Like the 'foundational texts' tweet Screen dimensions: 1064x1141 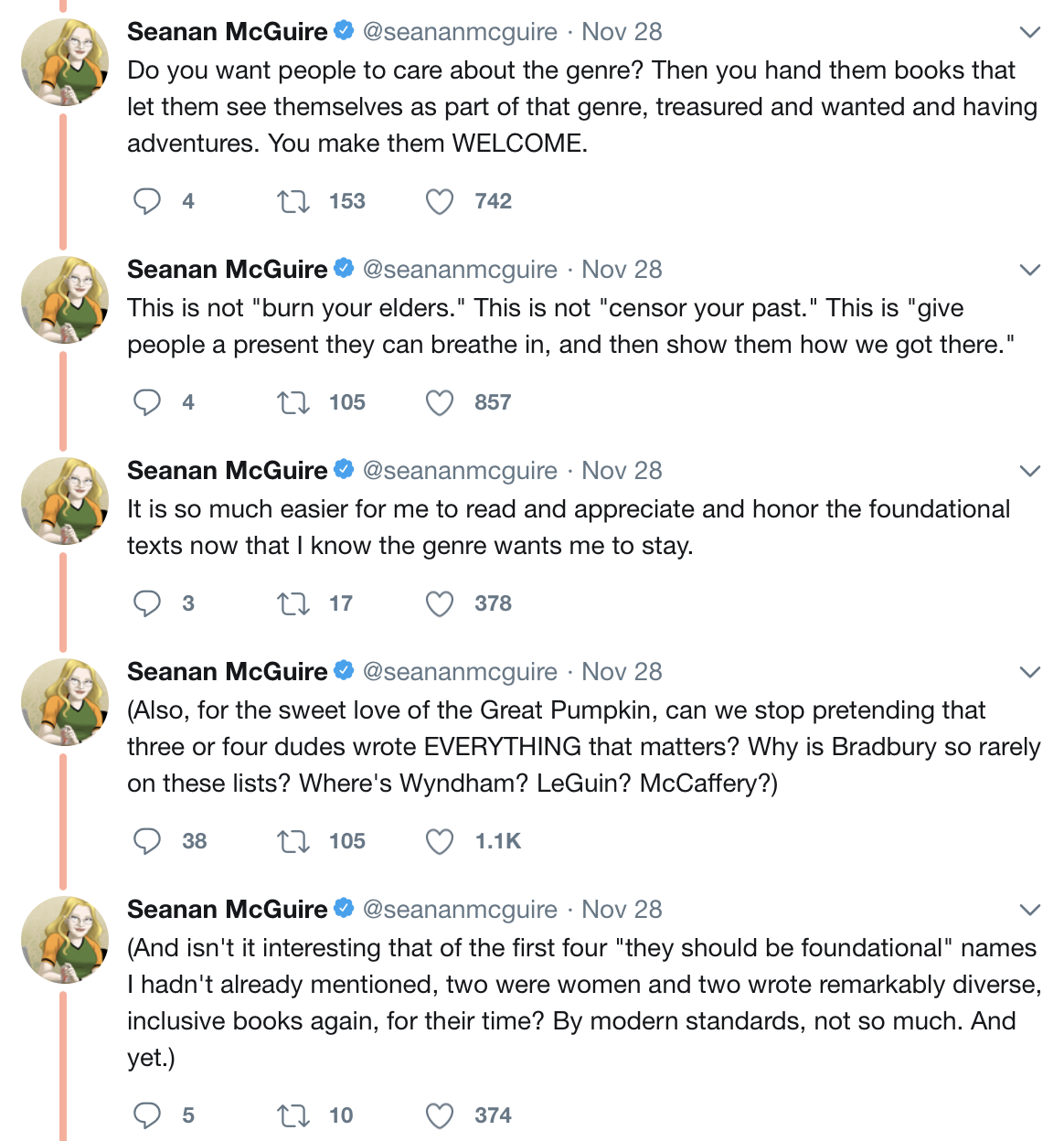440,603
